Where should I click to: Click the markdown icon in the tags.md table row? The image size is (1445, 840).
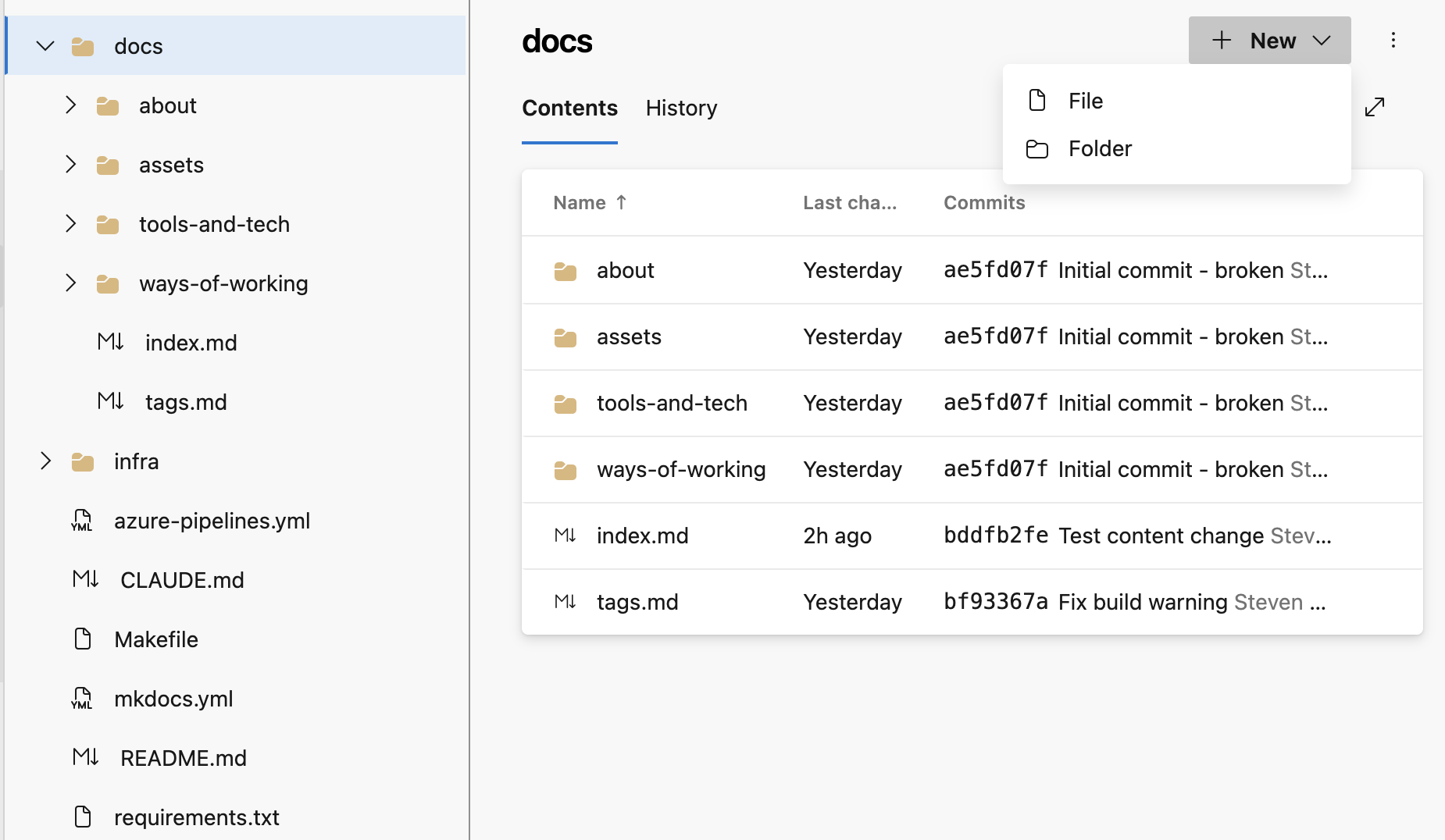(565, 602)
